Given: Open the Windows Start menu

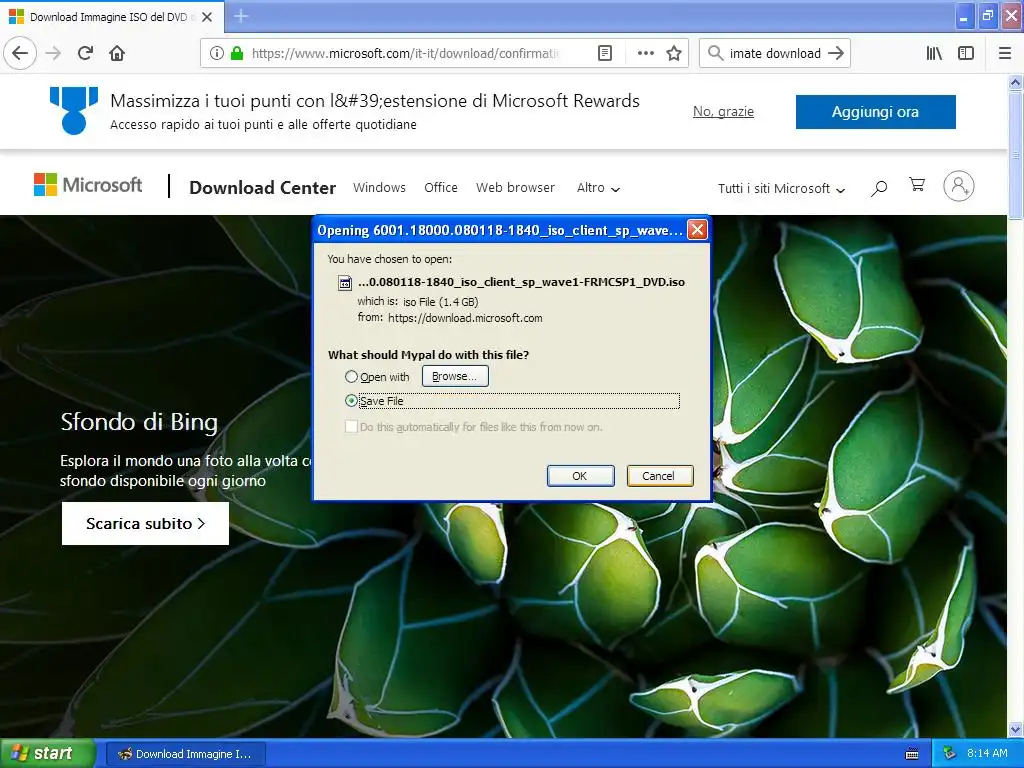Looking at the screenshot, I should (47, 753).
